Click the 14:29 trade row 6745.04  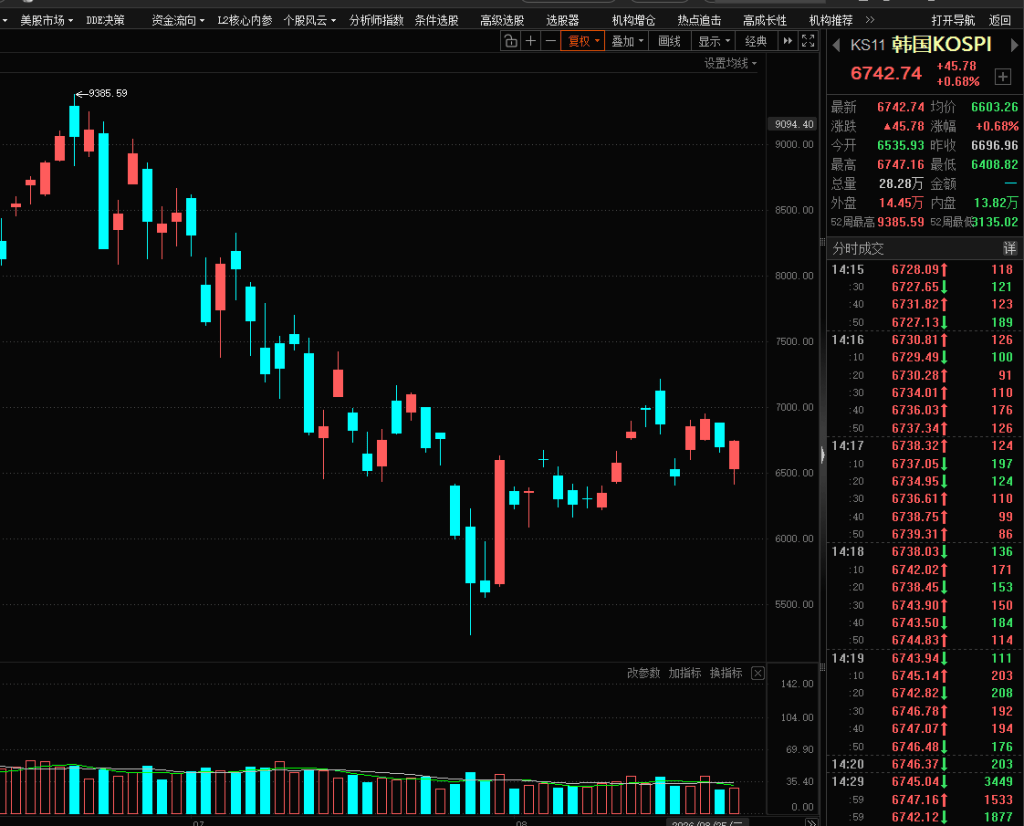tap(922, 781)
